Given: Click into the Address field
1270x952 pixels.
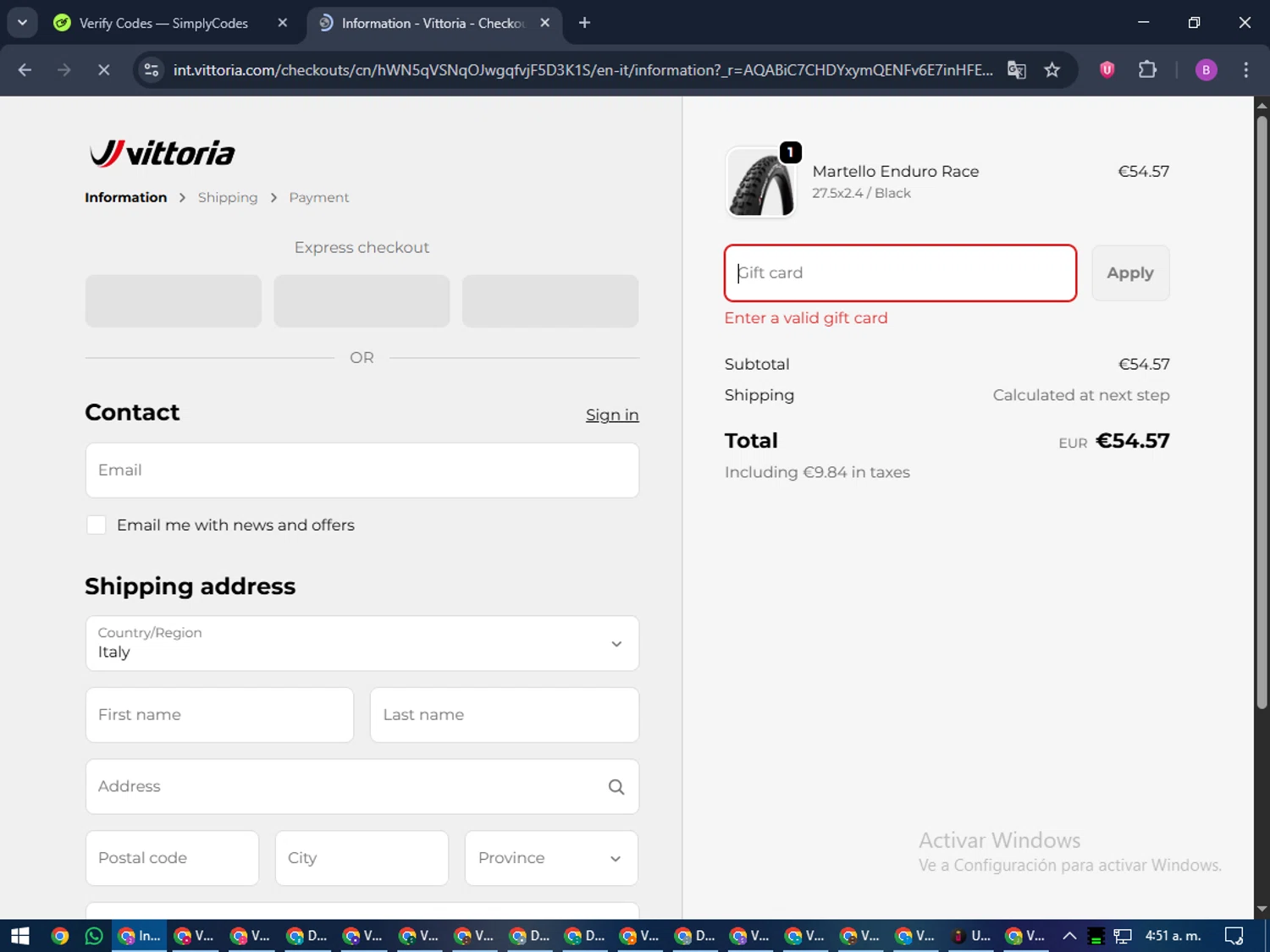Looking at the screenshot, I should pos(362,787).
